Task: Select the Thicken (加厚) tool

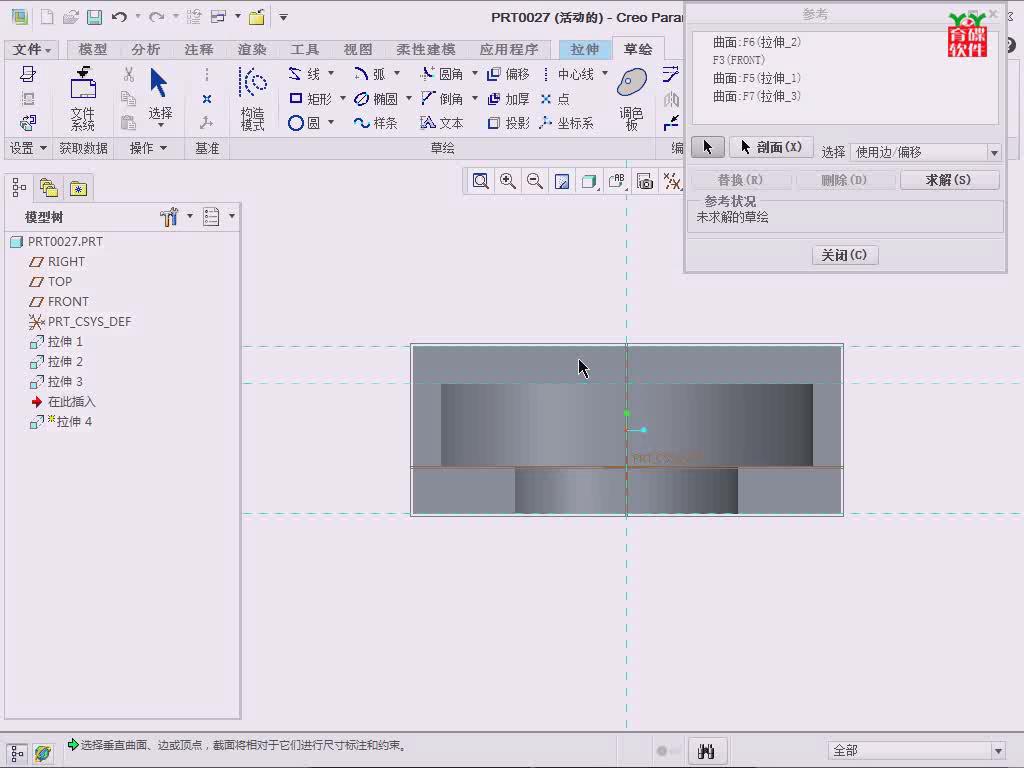Action: point(508,99)
